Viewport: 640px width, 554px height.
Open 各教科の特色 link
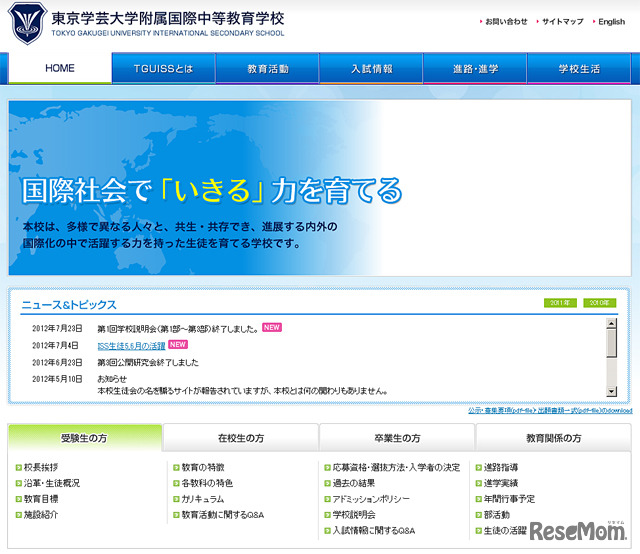[207, 483]
